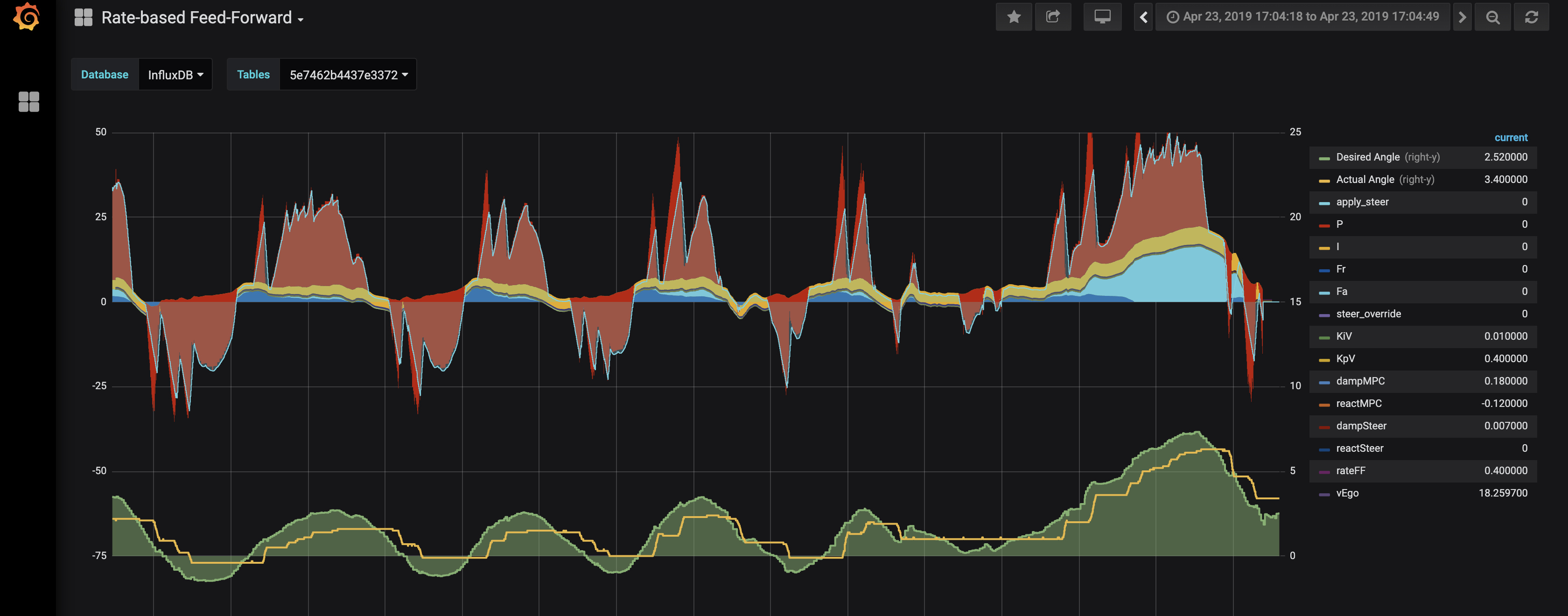1568x616 pixels.
Task: Toggle the reactMPC series in legend
Action: click(x=1358, y=404)
